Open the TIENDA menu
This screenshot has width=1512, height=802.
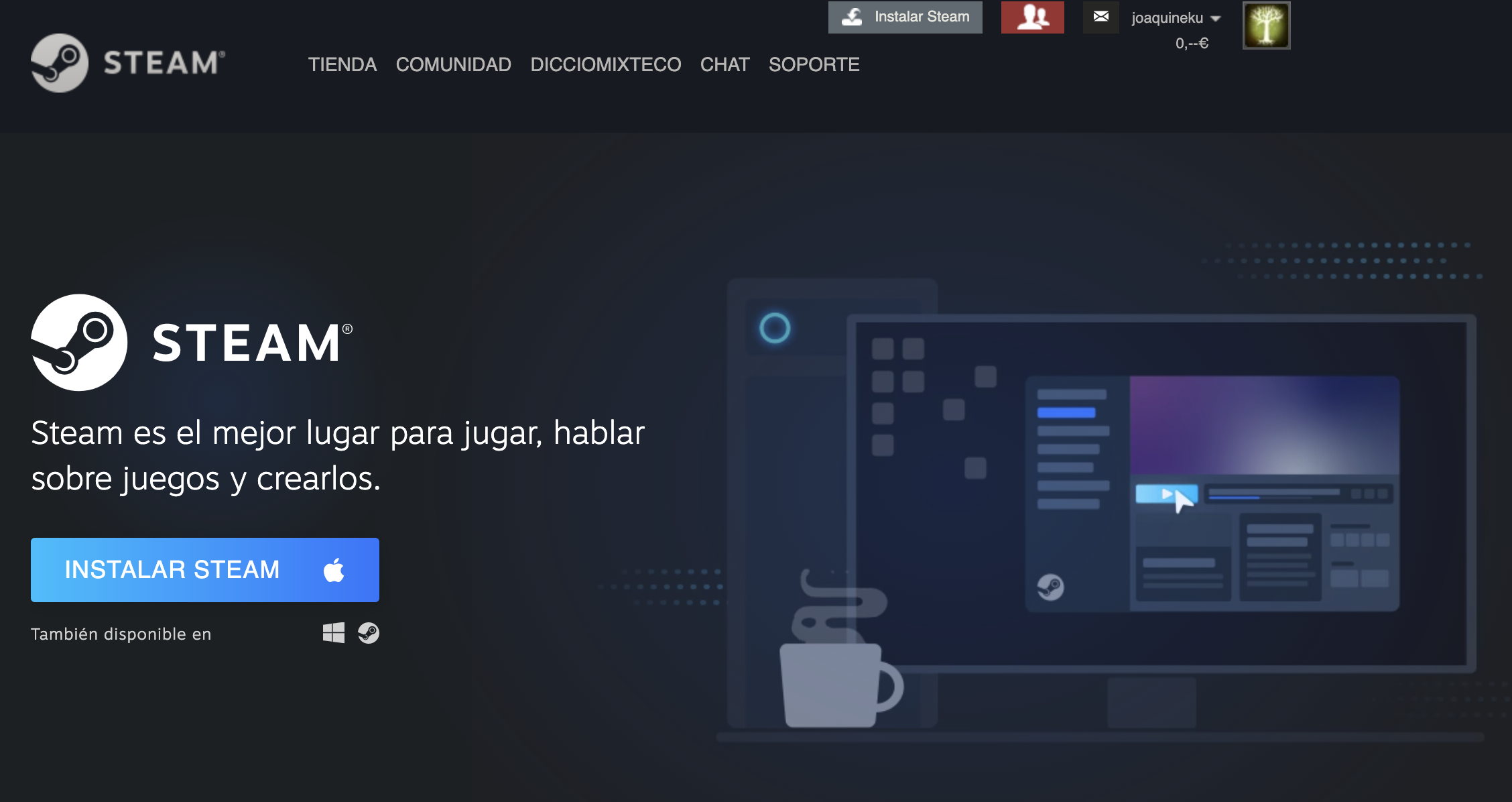click(342, 64)
